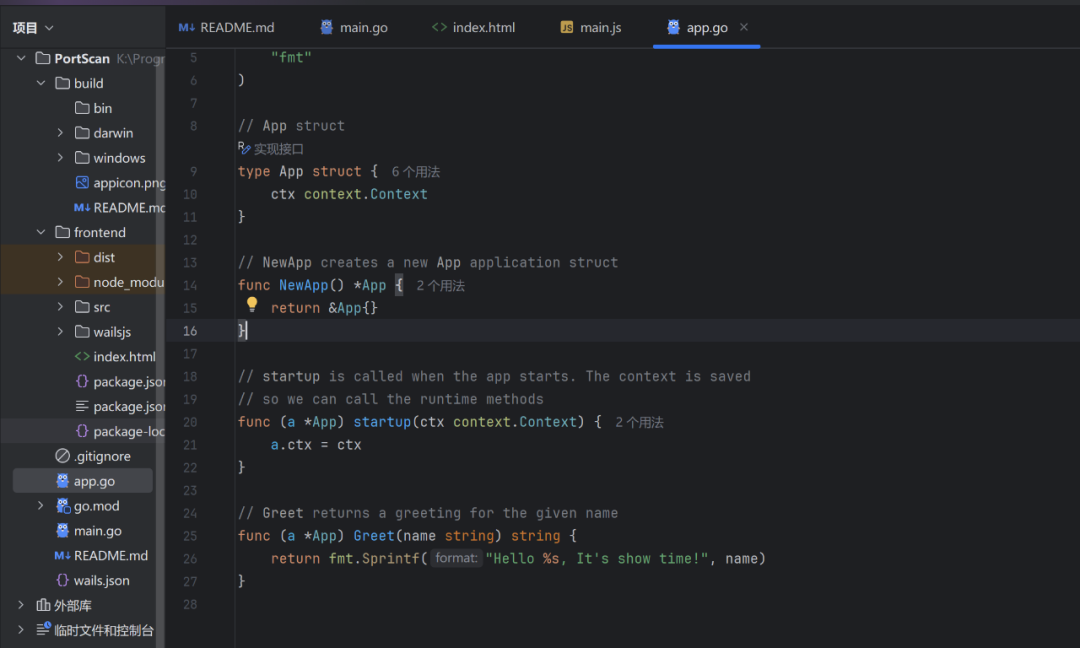Click the format: parameter hint
This screenshot has width=1080, height=648.
(456, 558)
